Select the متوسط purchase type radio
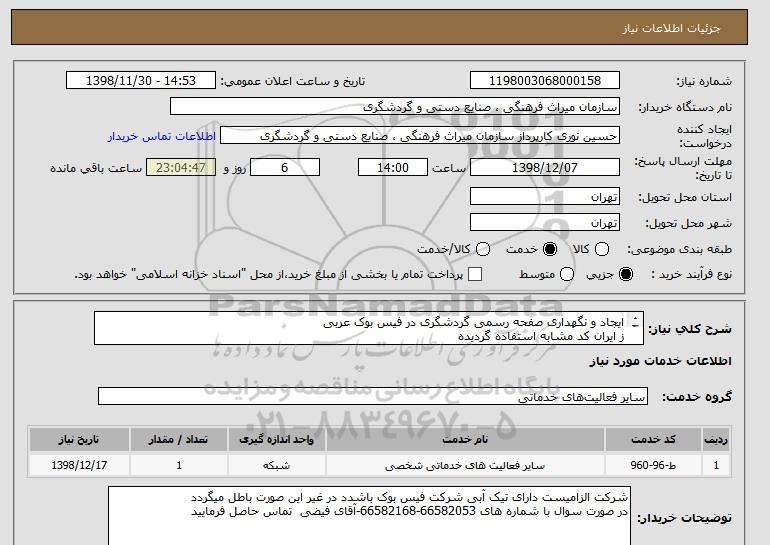The width and height of the screenshot is (770, 545). point(567,274)
